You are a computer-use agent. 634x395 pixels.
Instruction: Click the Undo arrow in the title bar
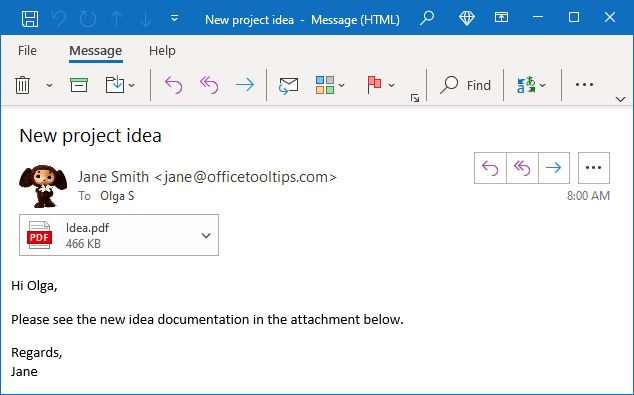coord(59,19)
